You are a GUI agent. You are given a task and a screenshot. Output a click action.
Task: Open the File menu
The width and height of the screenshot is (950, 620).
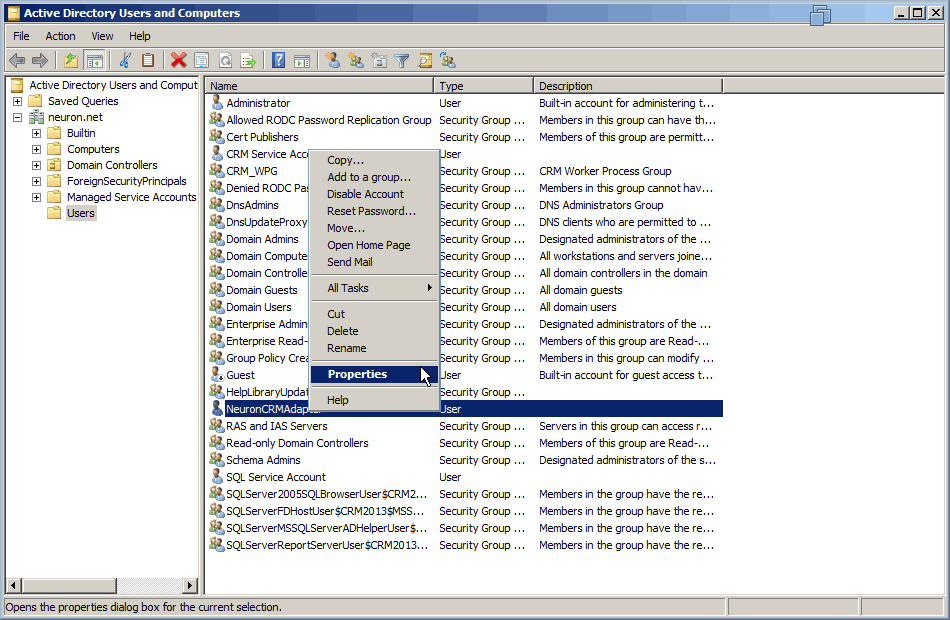point(21,36)
